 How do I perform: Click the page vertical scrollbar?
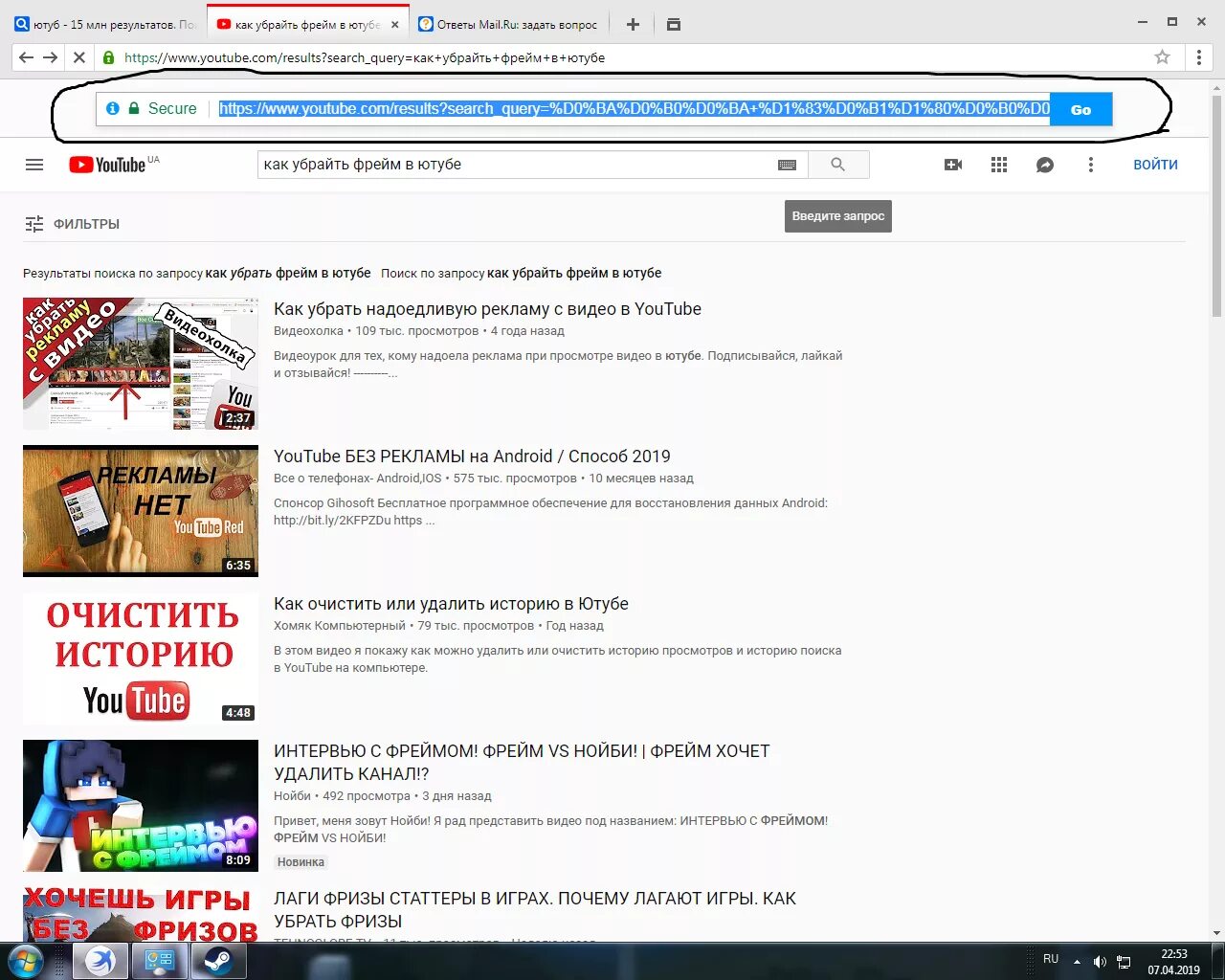pyautogui.click(x=1216, y=206)
